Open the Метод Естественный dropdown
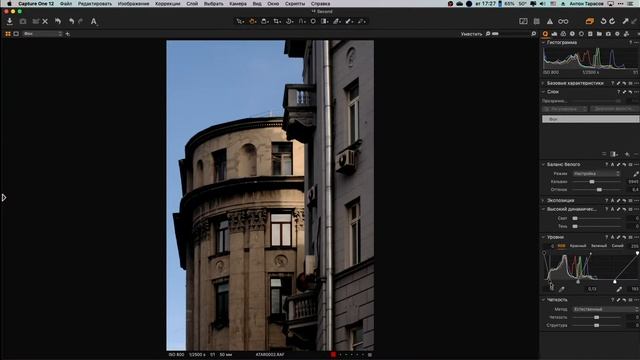Image resolution: width=640 pixels, height=360 pixels. click(x=605, y=309)
